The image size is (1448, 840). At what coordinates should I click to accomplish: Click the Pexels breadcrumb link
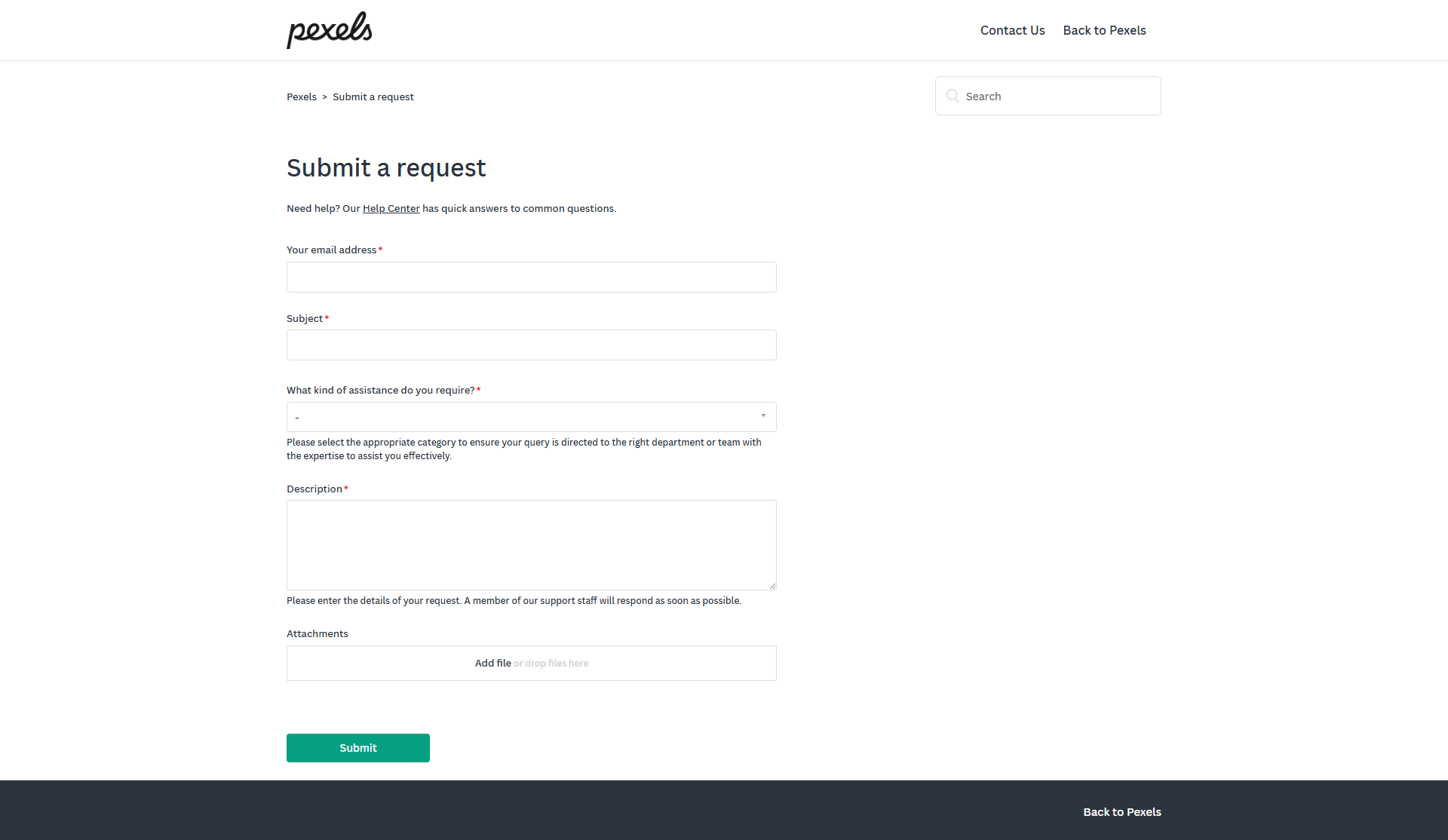click(302, 97)
